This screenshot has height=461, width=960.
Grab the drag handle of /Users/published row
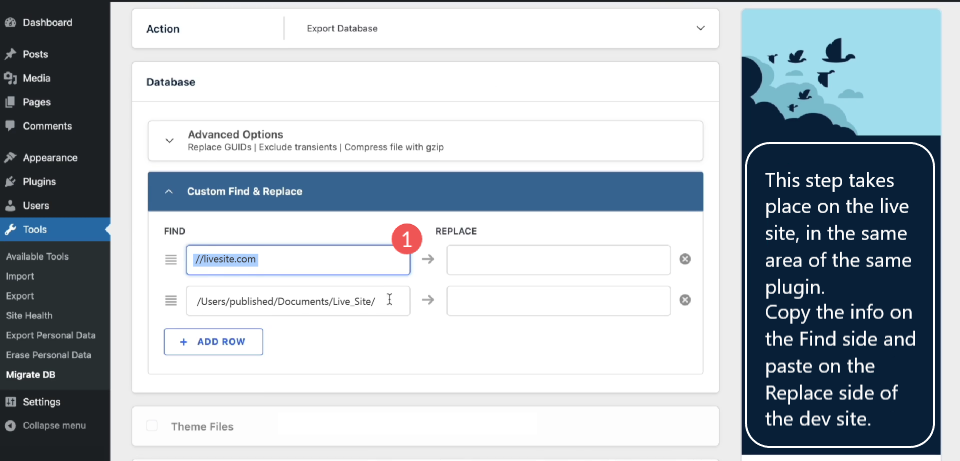[x=171, y=301]
